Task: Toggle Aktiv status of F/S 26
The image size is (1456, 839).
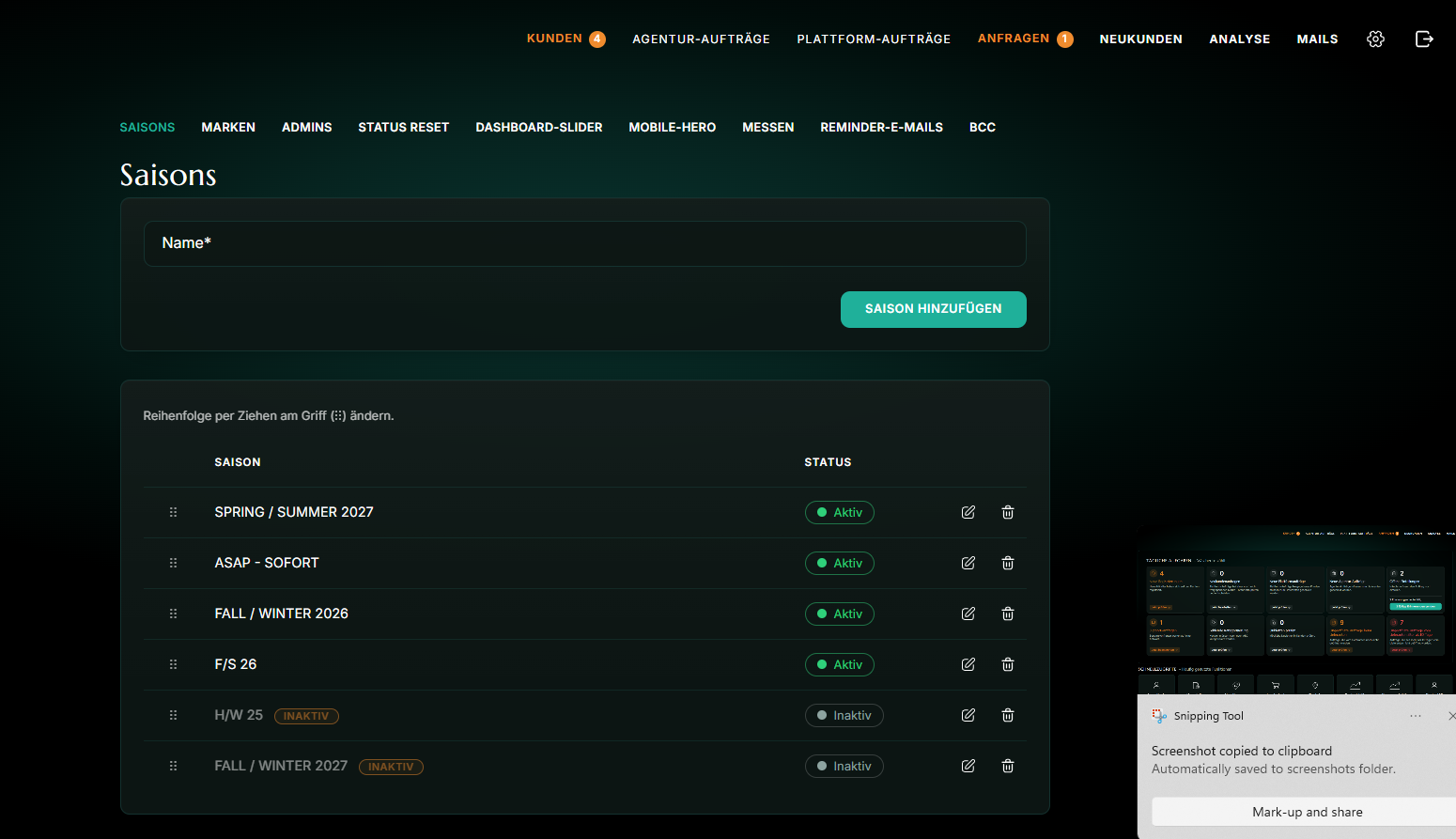Action: 840,664
